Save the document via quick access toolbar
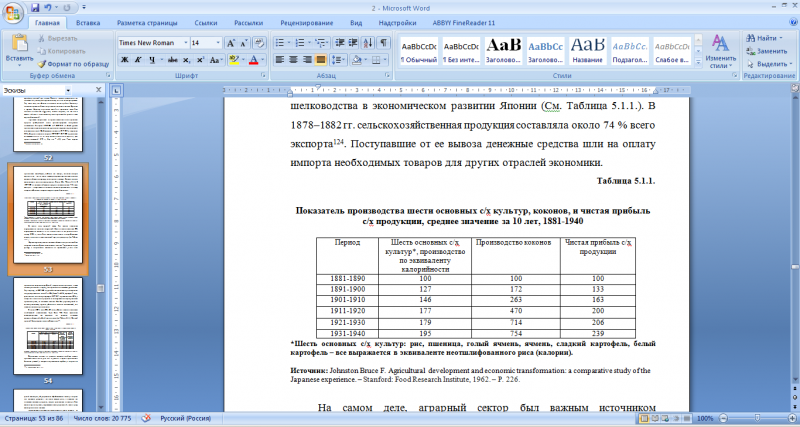This screenshot has height=427, width=800. (x=35, y=8)
